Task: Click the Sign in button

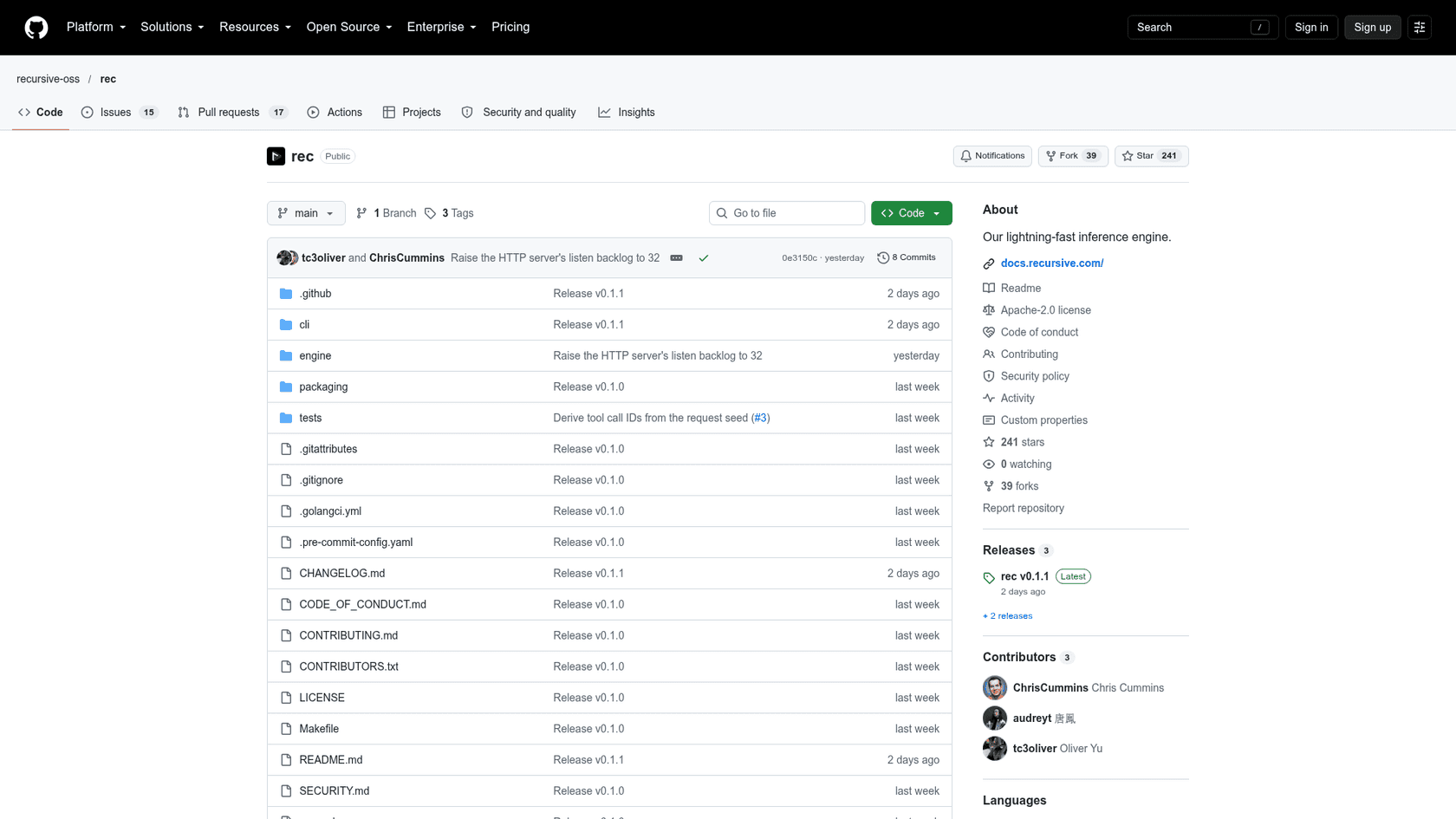Action: (1311, 28)
